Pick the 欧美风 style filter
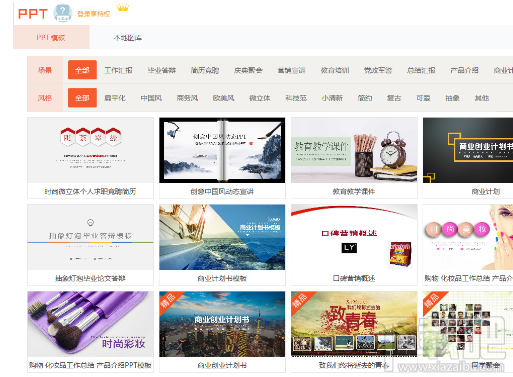This screenshot has width=513, height=377. pos(223,98)
